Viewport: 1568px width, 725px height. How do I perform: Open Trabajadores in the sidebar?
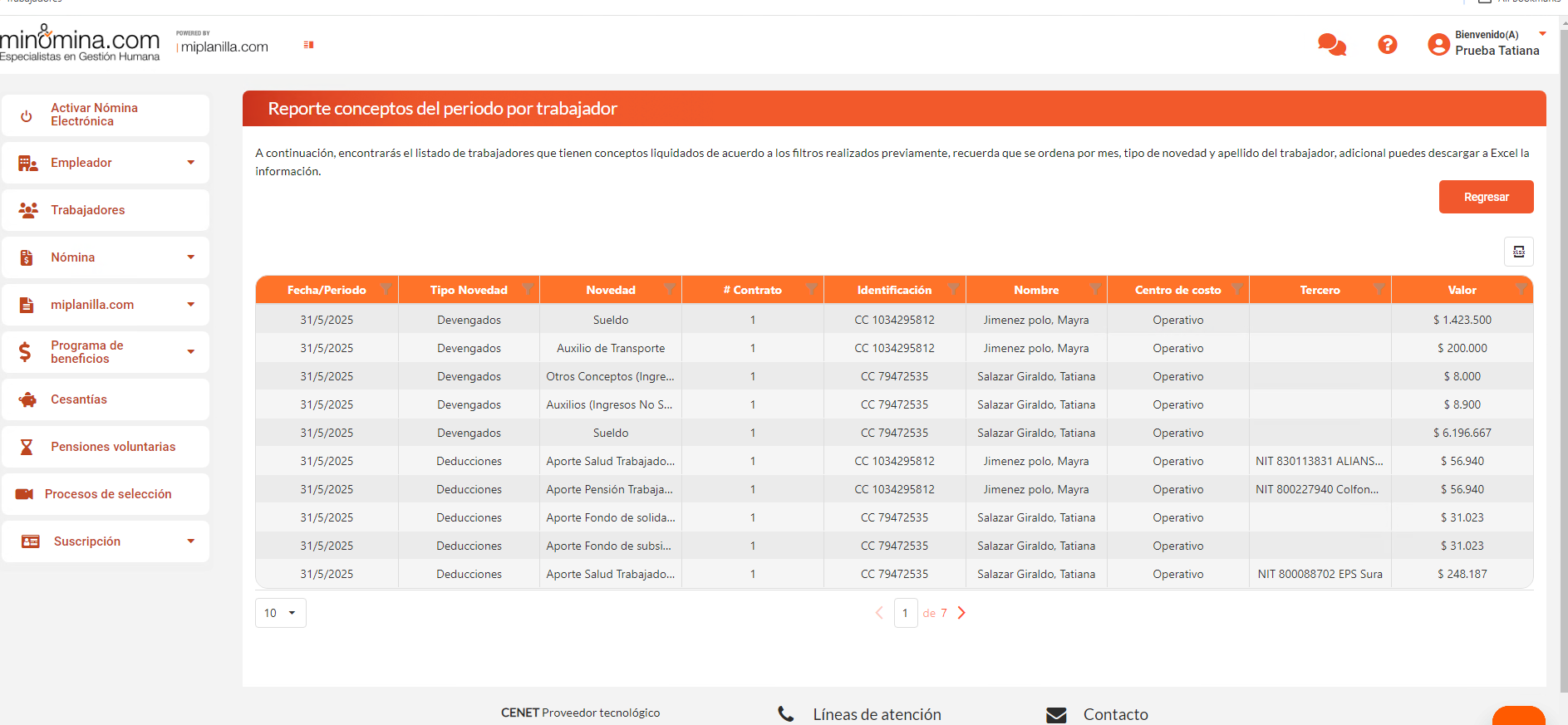(88, 210)
